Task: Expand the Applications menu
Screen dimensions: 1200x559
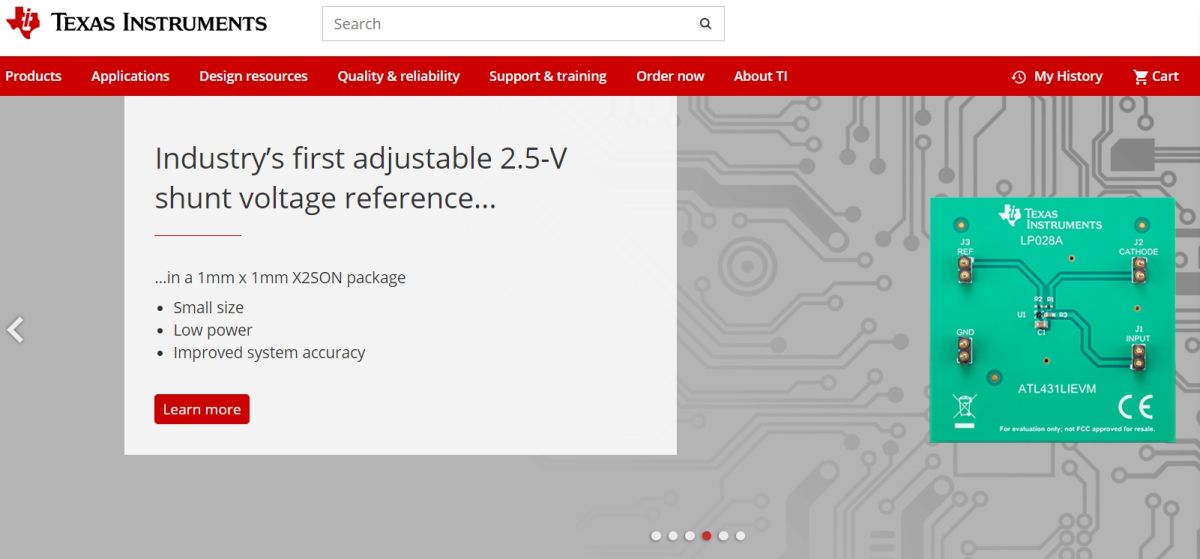Action: pos(130,76)
